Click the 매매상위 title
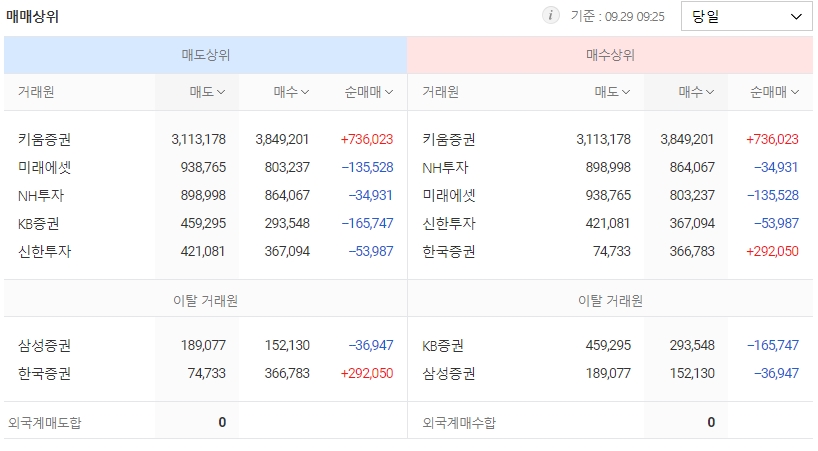 [x=32, y=16]
